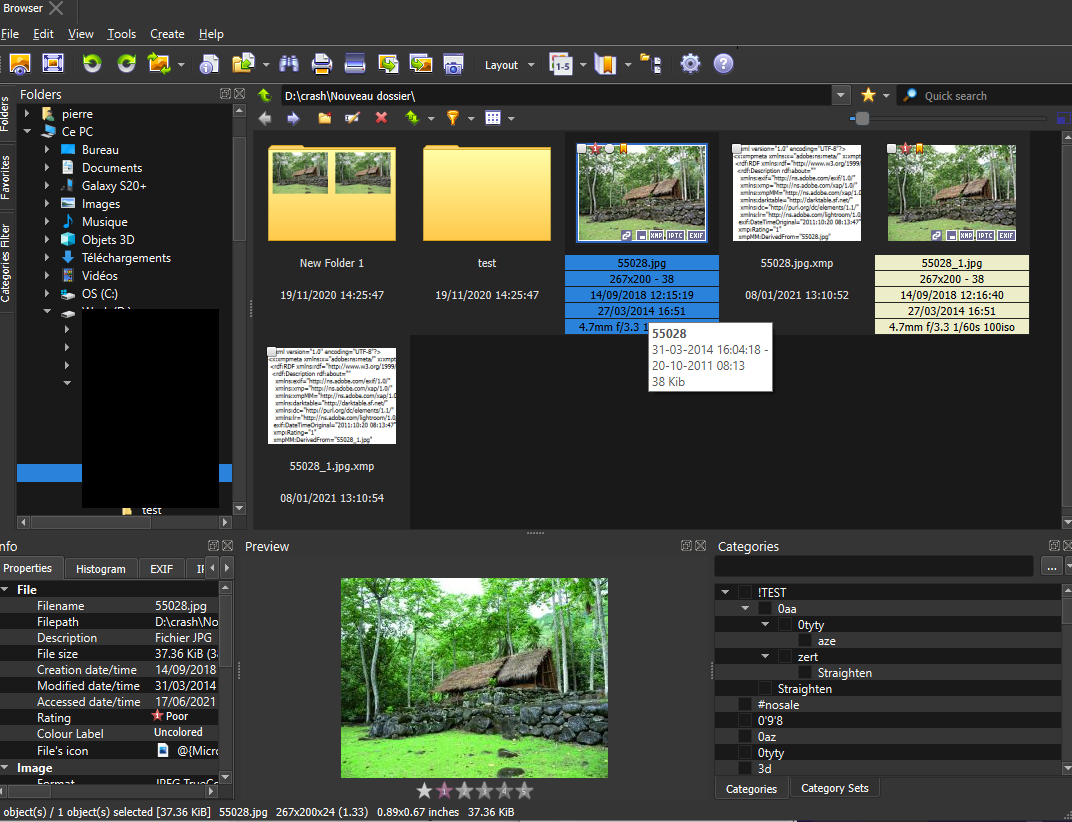
Task: Click the thumbnail size slider handle
Action: point(862,118)
